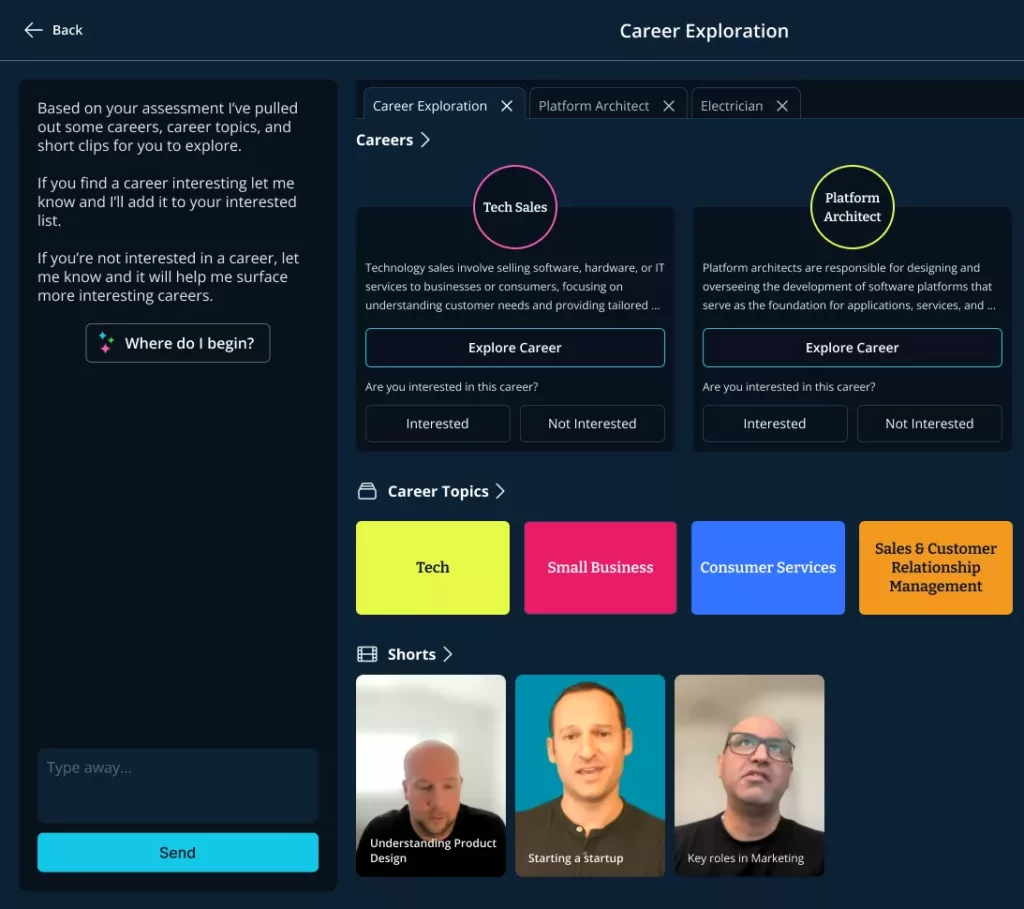Click the archive icon next to Career Topics
Screen dimensions: 1024x909
[x=366, y=490]
